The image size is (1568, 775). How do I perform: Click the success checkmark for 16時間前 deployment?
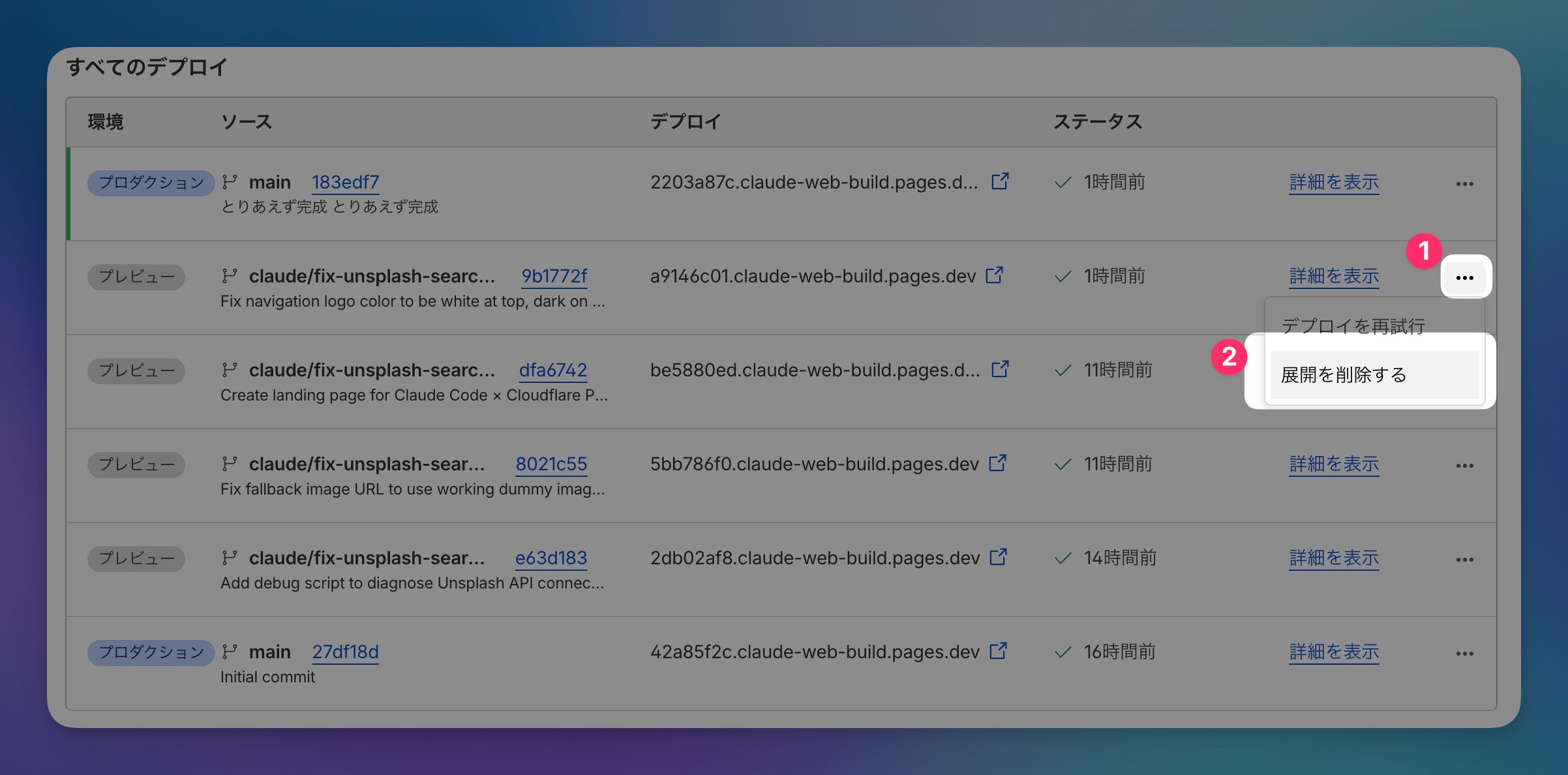click(x=1063, y=652)
